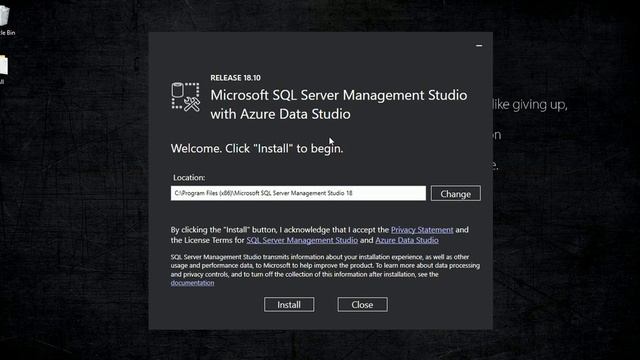640x360 pixels.
Task: Open the Privacy Statement link
Action: pos(422,230)
